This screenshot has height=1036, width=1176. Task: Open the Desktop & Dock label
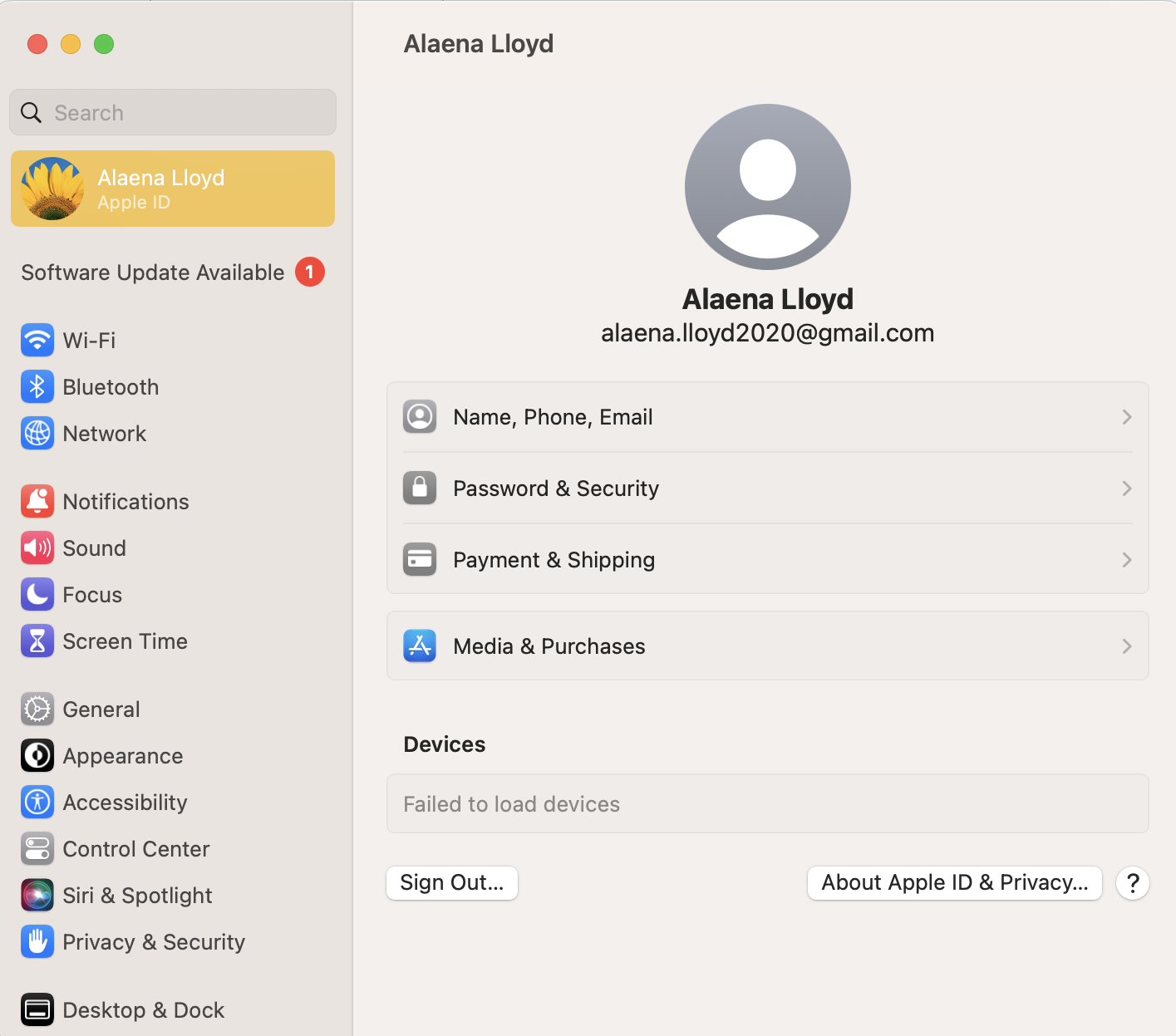pyautogui.click(x=144, y=1010)
